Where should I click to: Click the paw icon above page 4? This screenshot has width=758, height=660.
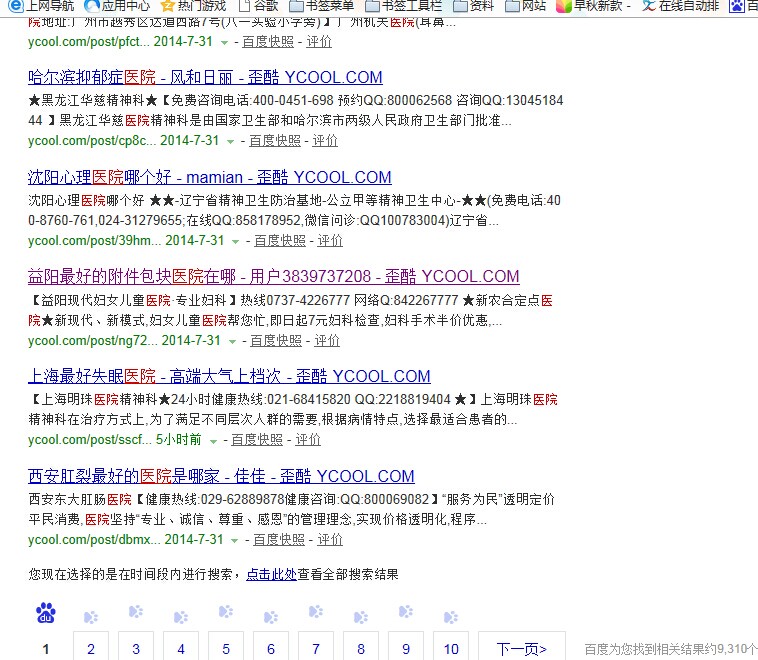pyautogui.click(x=181, y=617)
